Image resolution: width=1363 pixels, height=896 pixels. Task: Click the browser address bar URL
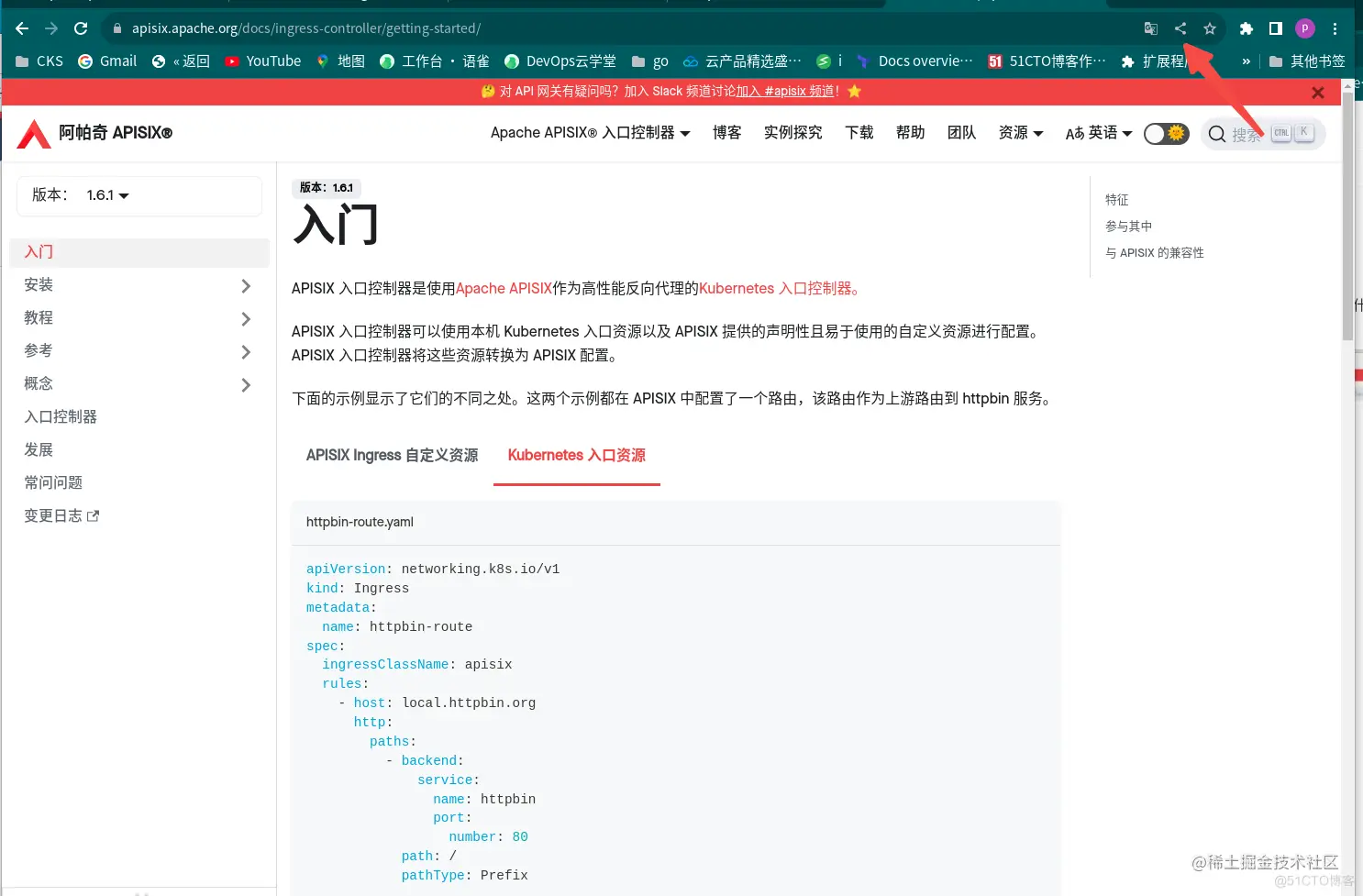(306, 28)
